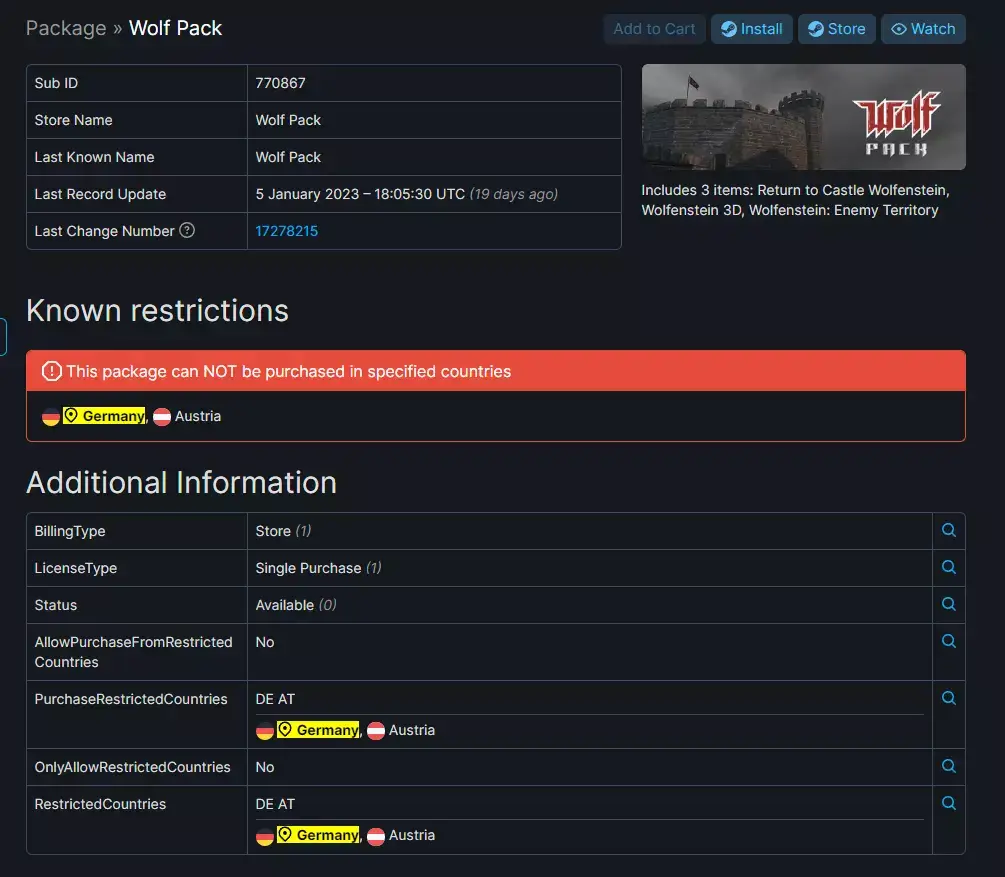Click Austria in RestrictedCountries row
This screenshot has height=877, width=1005.
click(x=411, y=835)
